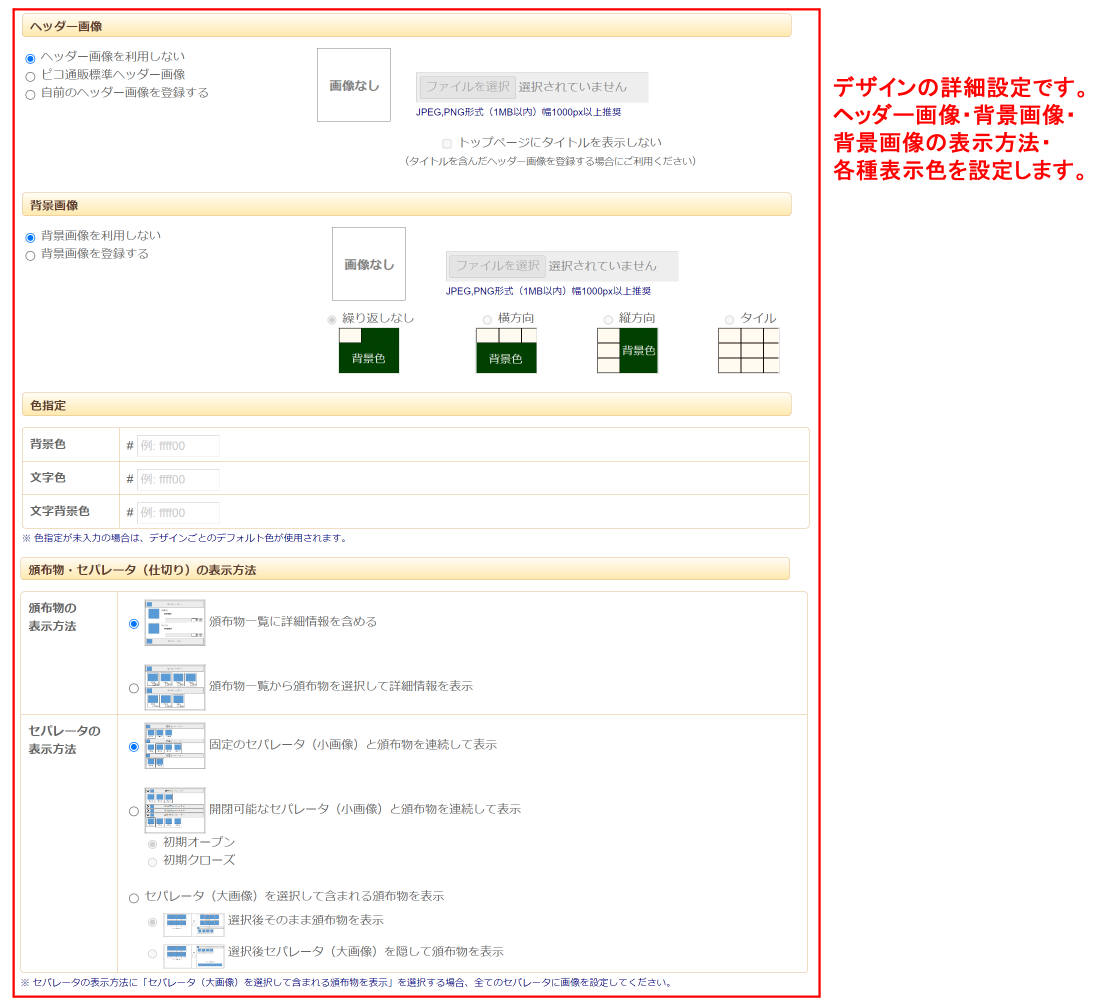Click ファイルを選択 button for background image
This screenshot has height=1001, width=1100.
coord(498,266)
